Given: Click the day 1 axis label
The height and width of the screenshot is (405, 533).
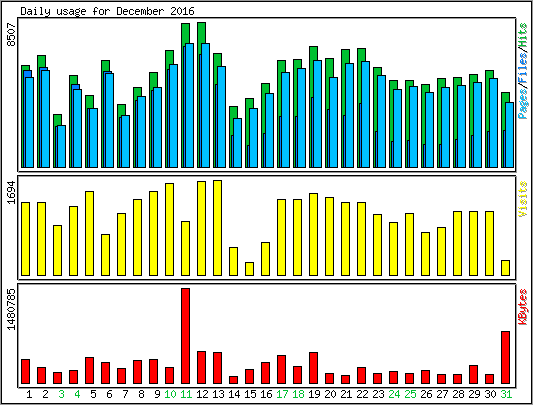Looking at the screenshot, I should pyautogui.click(x=29, y=394).
